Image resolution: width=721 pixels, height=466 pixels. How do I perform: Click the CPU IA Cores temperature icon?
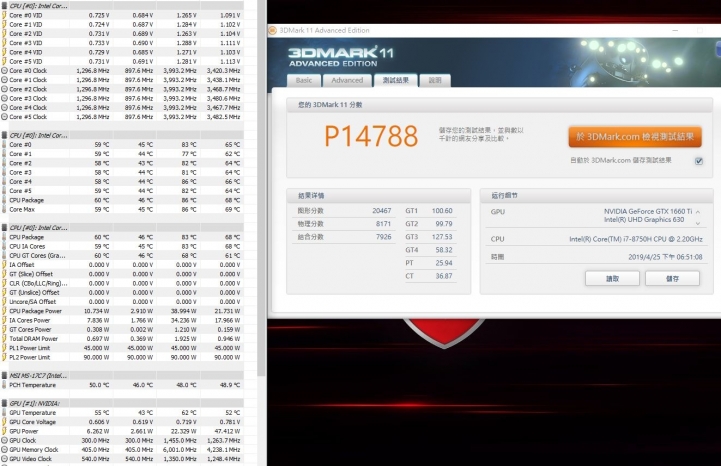[x=4, y=246]
